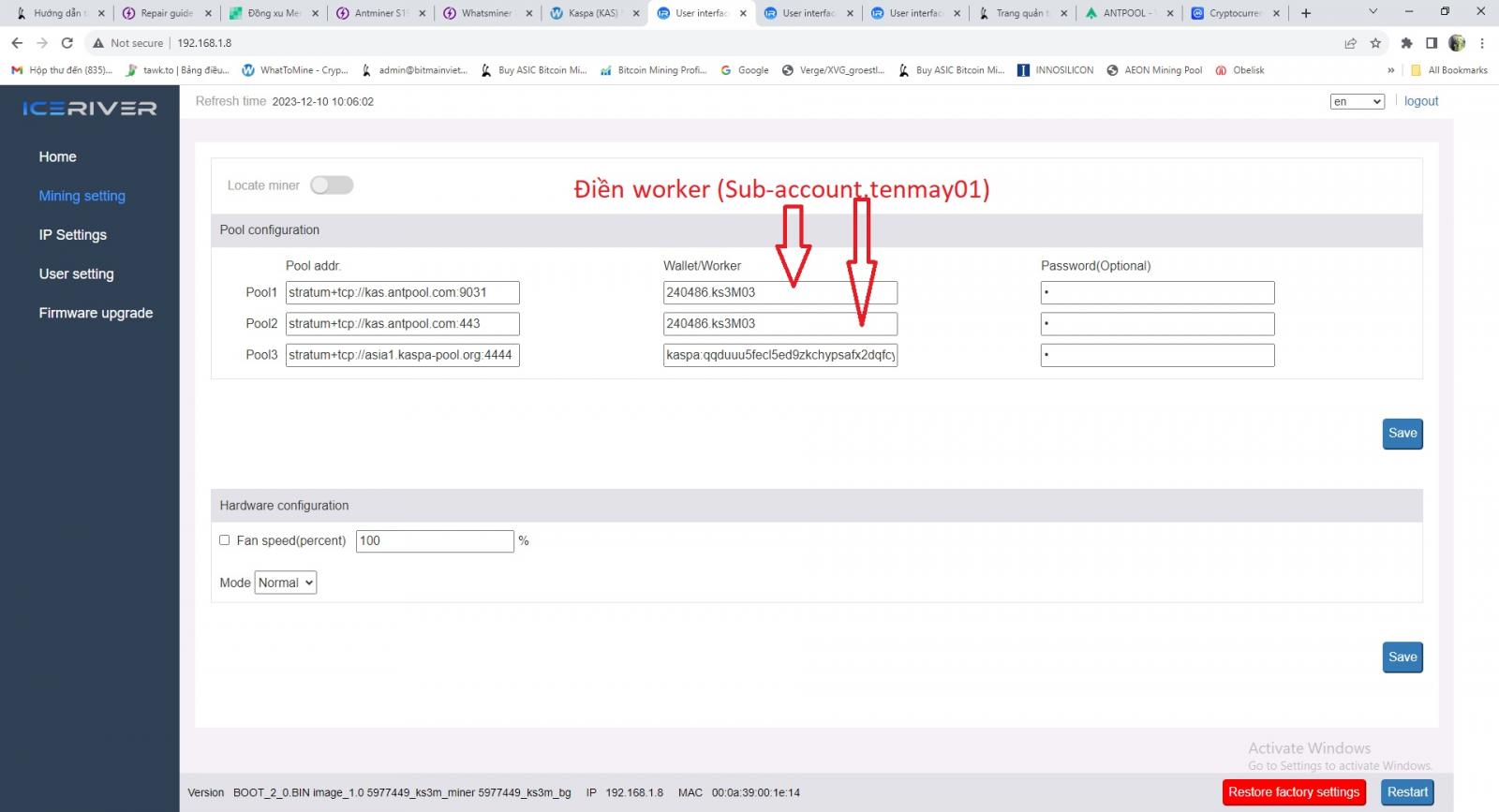This screenshot has height=812, width=1499.
Task: Open the All Bookmarks folder
Action: (x=1449, y=70)
